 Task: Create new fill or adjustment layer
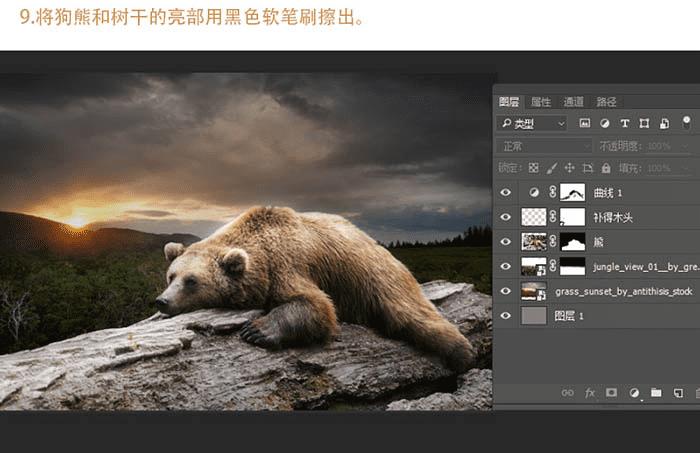click(x=634, y=393)
